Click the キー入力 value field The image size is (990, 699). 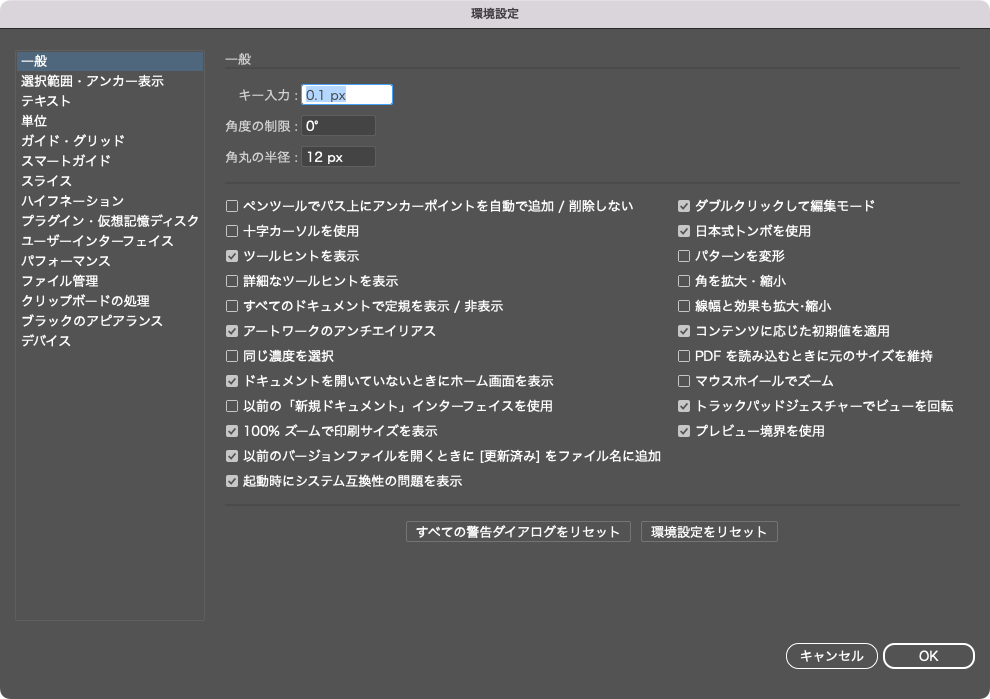(347, 95)
